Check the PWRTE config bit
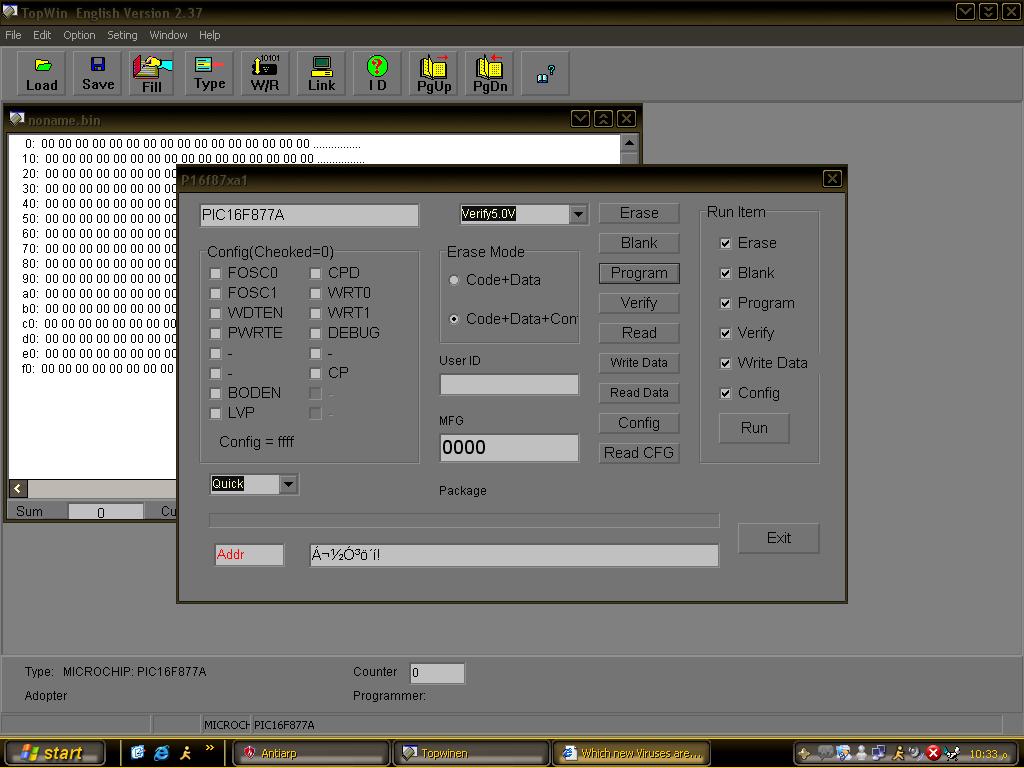The width and height of the screenshot is (1024, 768). 215,333
